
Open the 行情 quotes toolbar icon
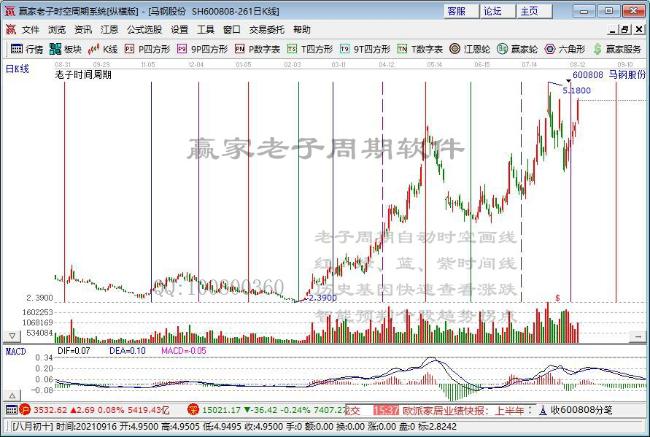tap(27, 49)
